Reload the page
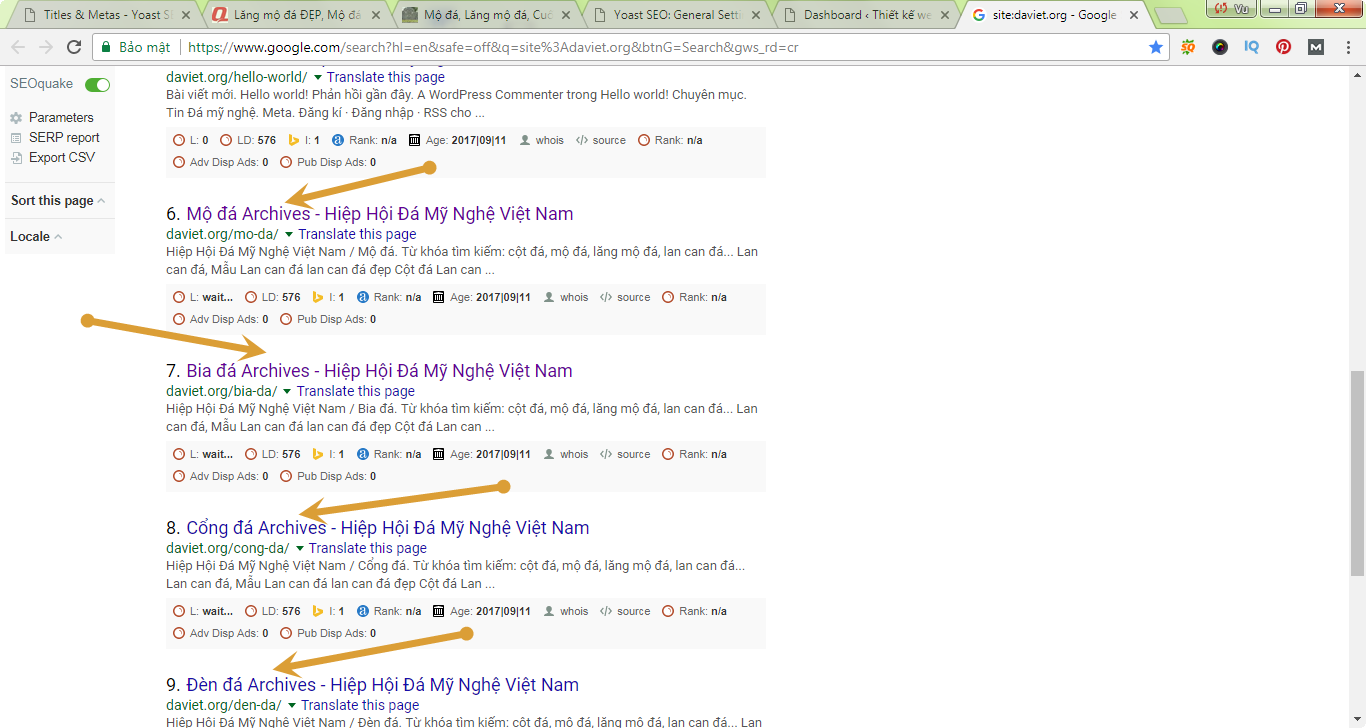Image resolution: width=1366 pixels, height=728 pixels. (x=74, y=48)
